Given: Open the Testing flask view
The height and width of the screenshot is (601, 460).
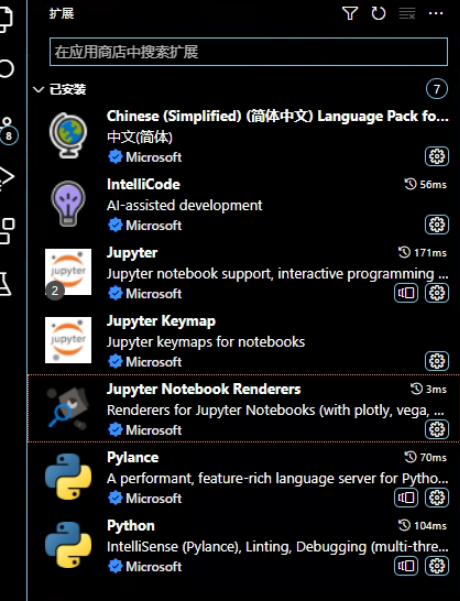Looking at the screenshot, I should point(6,284).
